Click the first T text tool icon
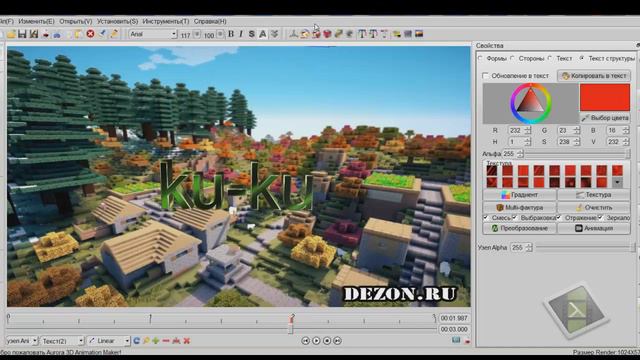Viewport: 640px width, 360px height. pos(362,34)
